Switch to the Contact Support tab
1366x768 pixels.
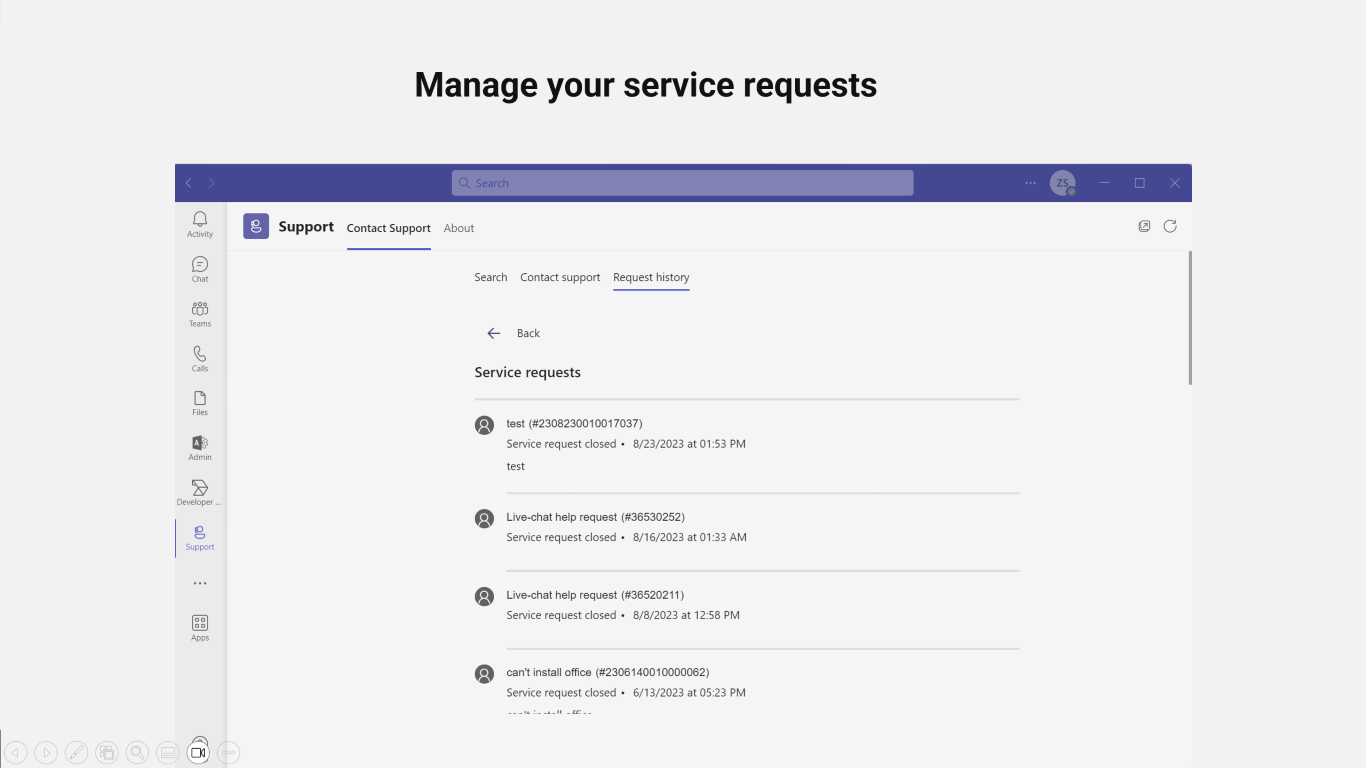tap(389, 228)
